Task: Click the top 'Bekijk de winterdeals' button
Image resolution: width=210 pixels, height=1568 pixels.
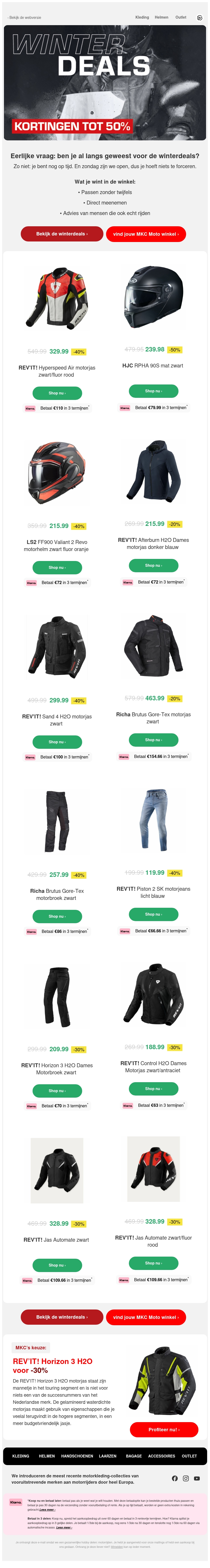Action: point(62,234)
